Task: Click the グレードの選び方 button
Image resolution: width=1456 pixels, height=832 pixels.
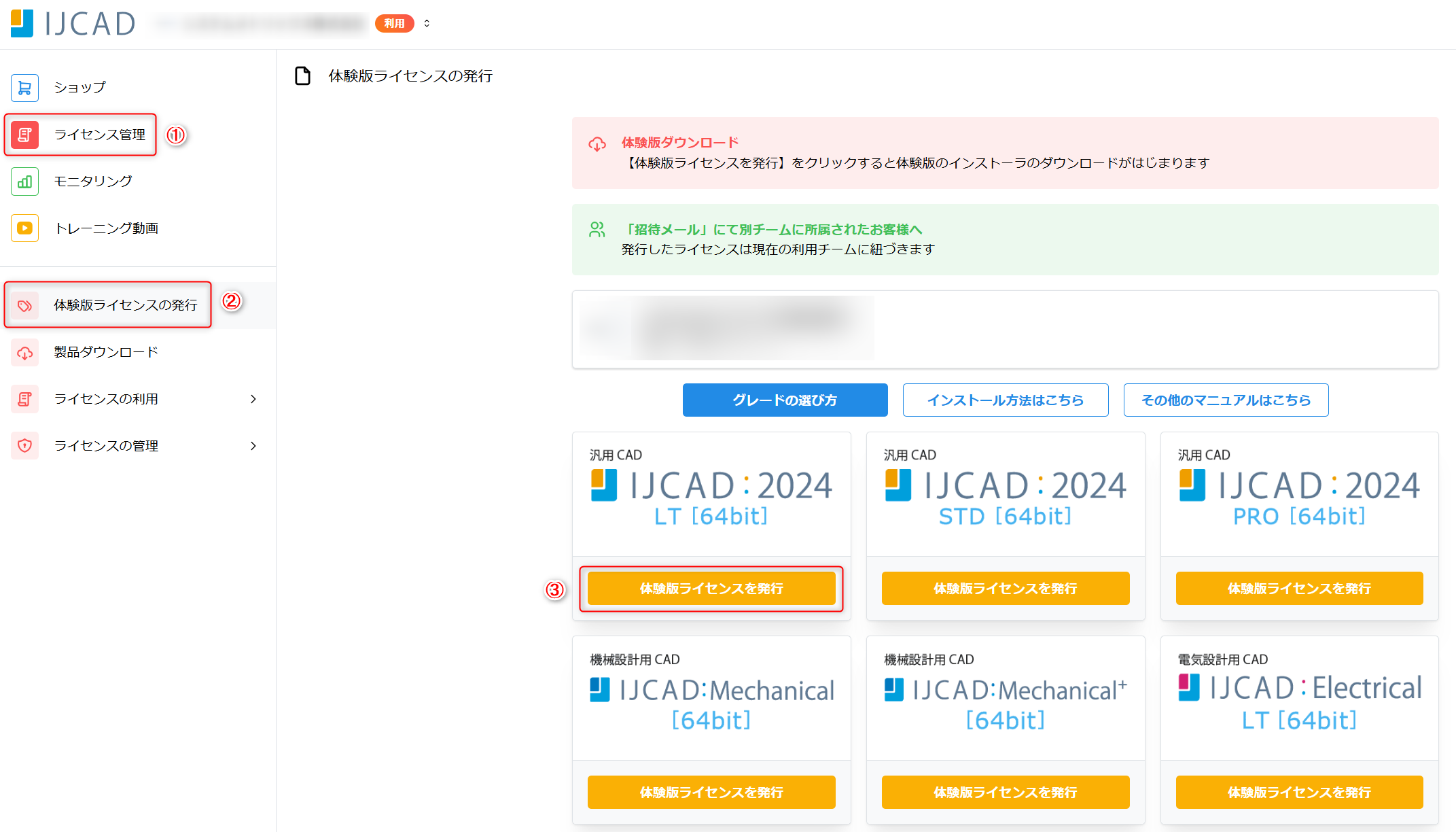Action: (785, 400)
